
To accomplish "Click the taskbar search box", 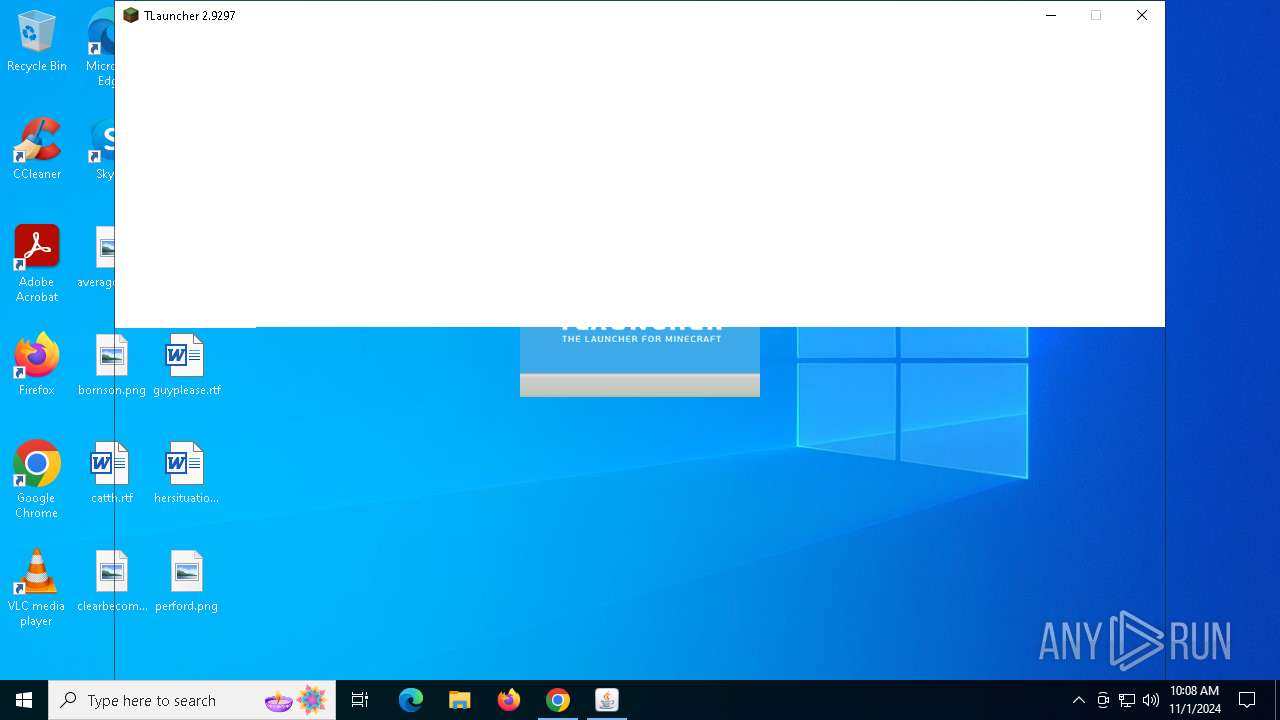I will 193,700.
